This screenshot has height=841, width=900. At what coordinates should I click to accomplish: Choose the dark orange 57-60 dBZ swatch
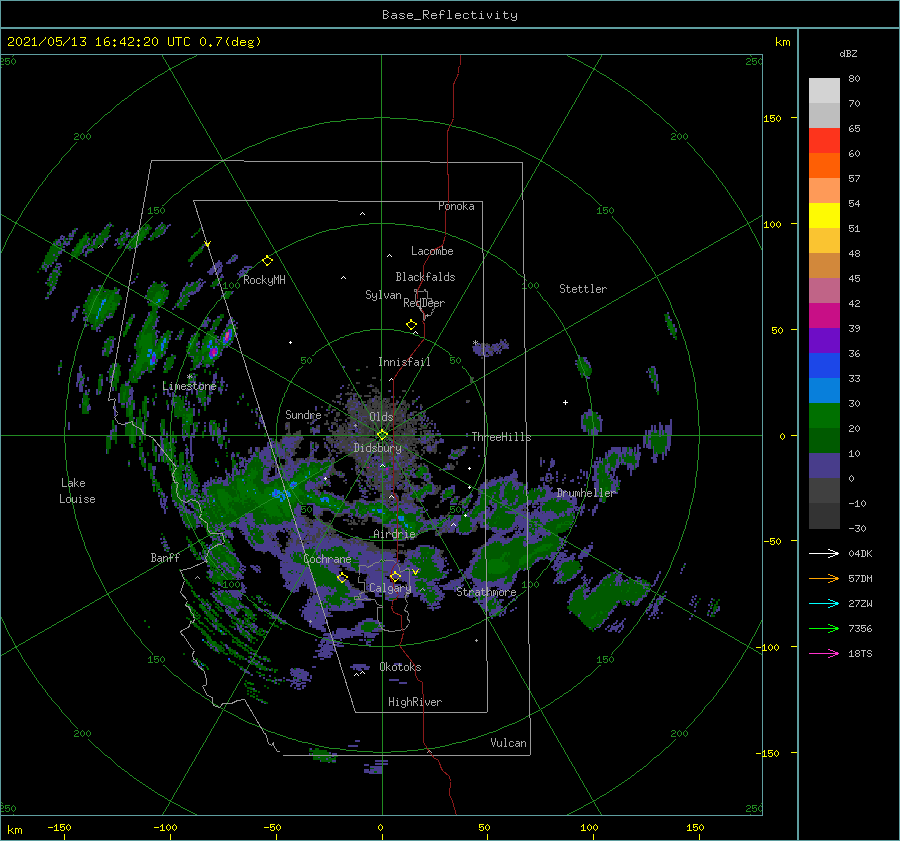(824, 166)
